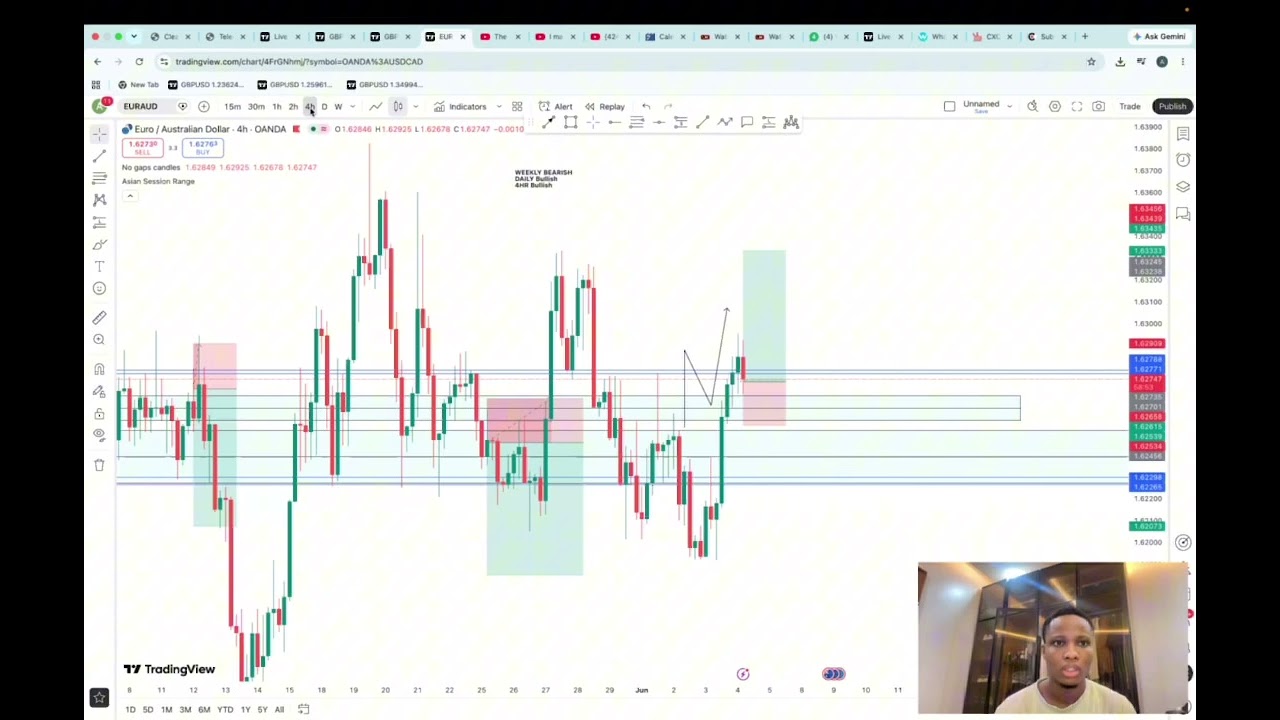
Task: Select the 3M date range
Action: (x=185, y=710)
